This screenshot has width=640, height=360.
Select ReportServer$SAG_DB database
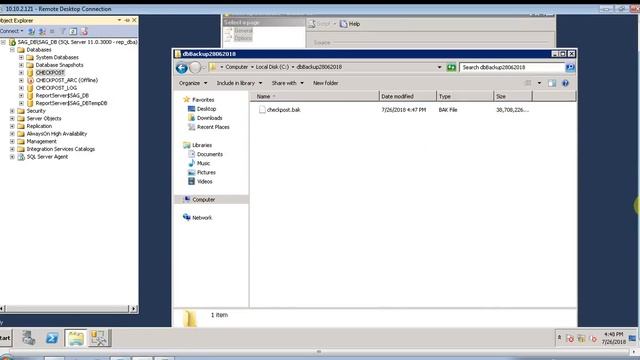point(62,96)
